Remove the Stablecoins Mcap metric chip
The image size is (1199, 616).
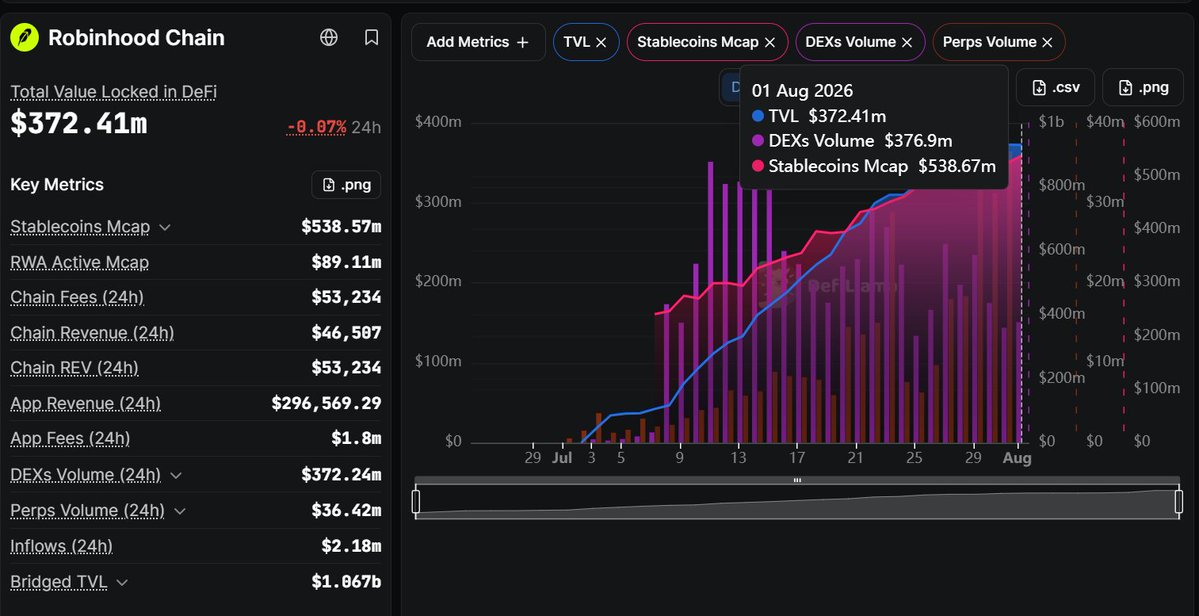[x=770, y=43]
